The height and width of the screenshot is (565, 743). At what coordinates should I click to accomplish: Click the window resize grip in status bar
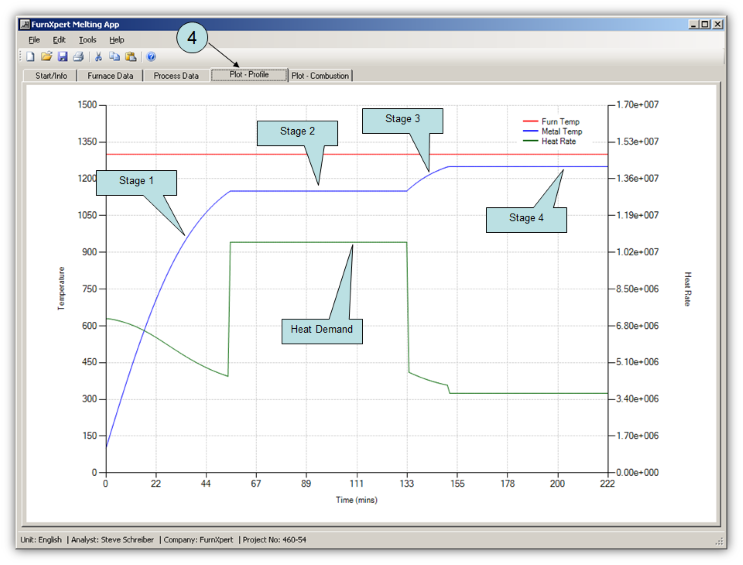[x=719, y=540]
